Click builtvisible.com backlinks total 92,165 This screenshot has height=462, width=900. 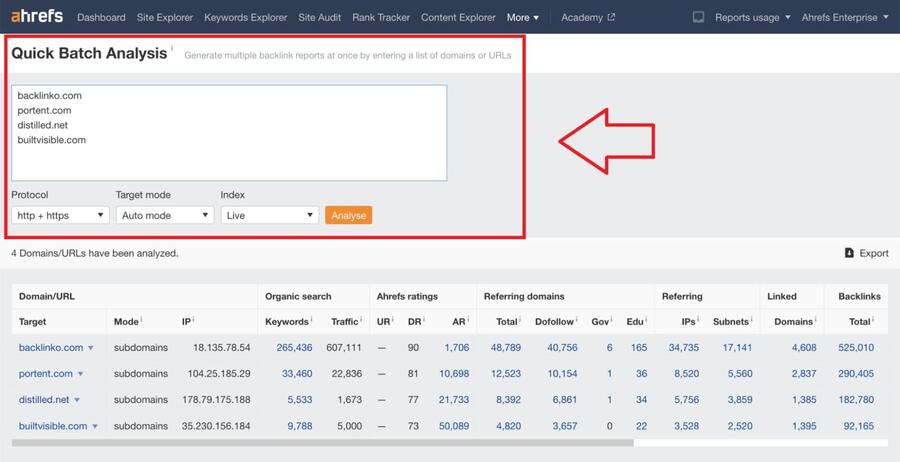859,426
